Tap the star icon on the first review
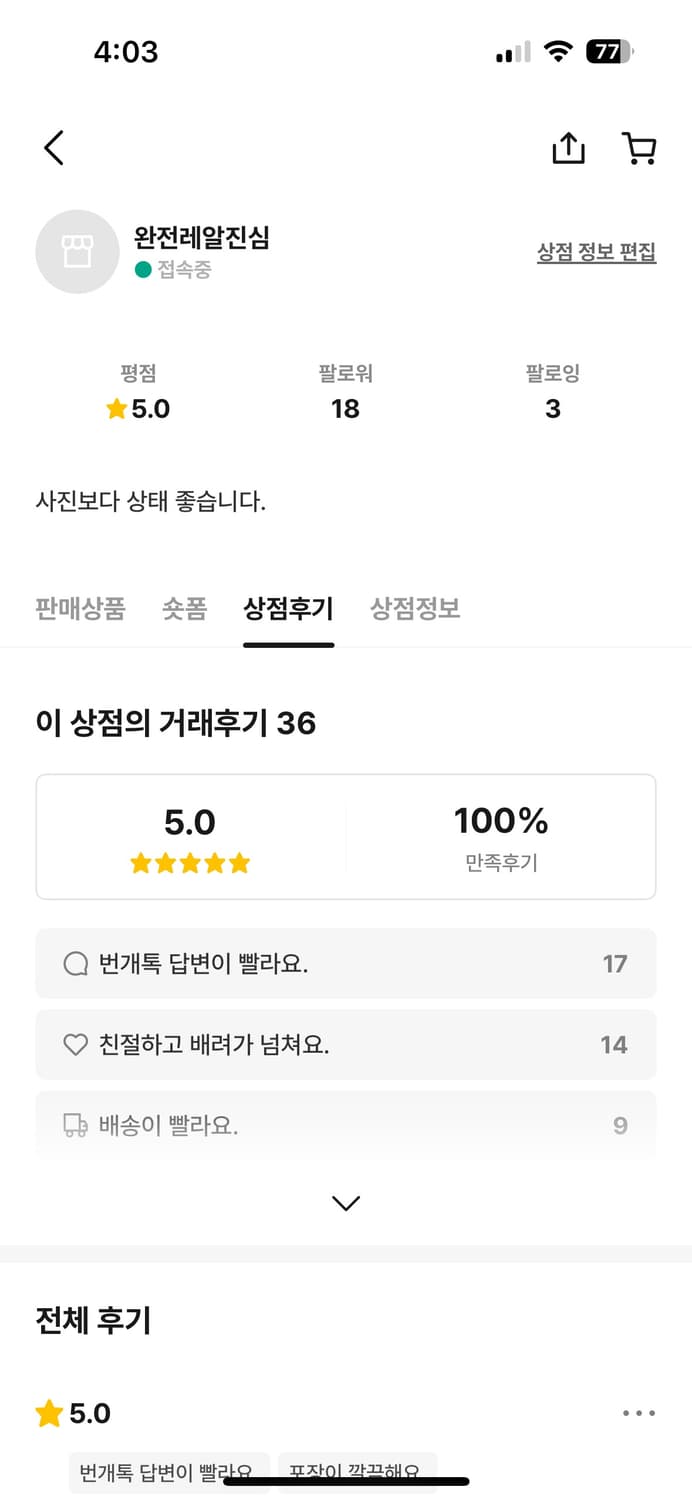The width and height of the screenshot is (692, 1500). pos(49,1413)
